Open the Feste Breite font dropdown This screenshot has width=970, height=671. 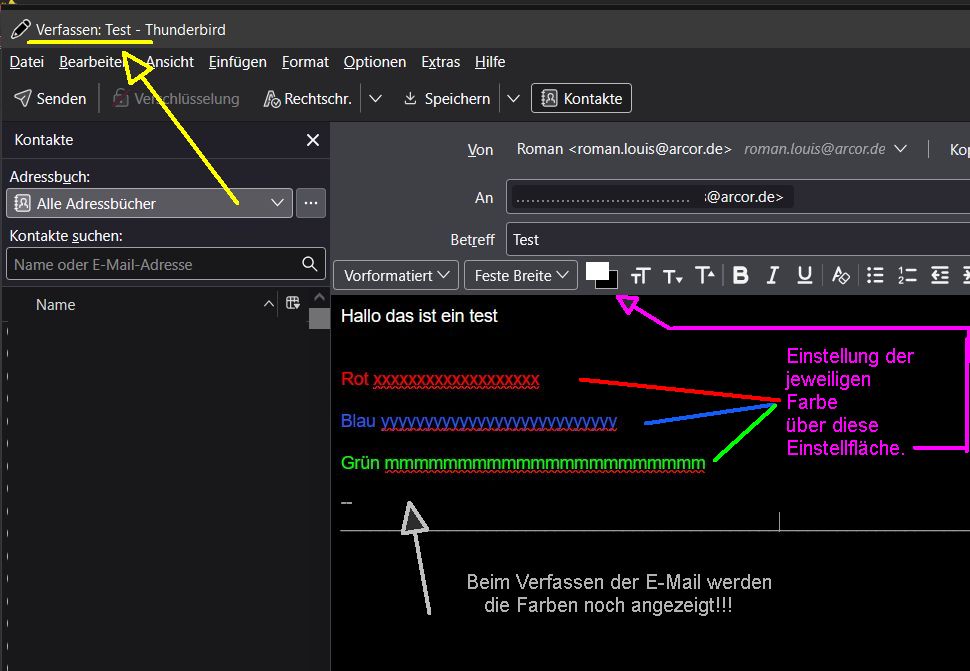(x=521, y=275)
